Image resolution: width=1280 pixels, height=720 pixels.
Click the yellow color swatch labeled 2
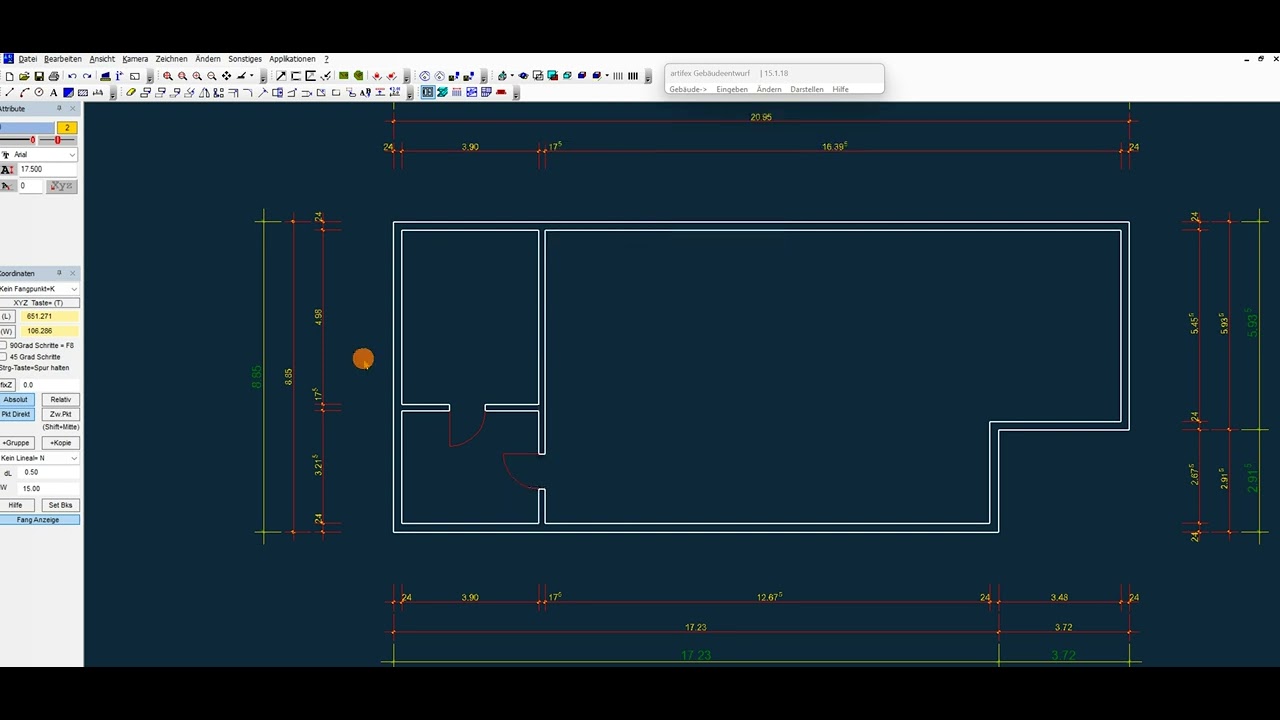[67, 128]
